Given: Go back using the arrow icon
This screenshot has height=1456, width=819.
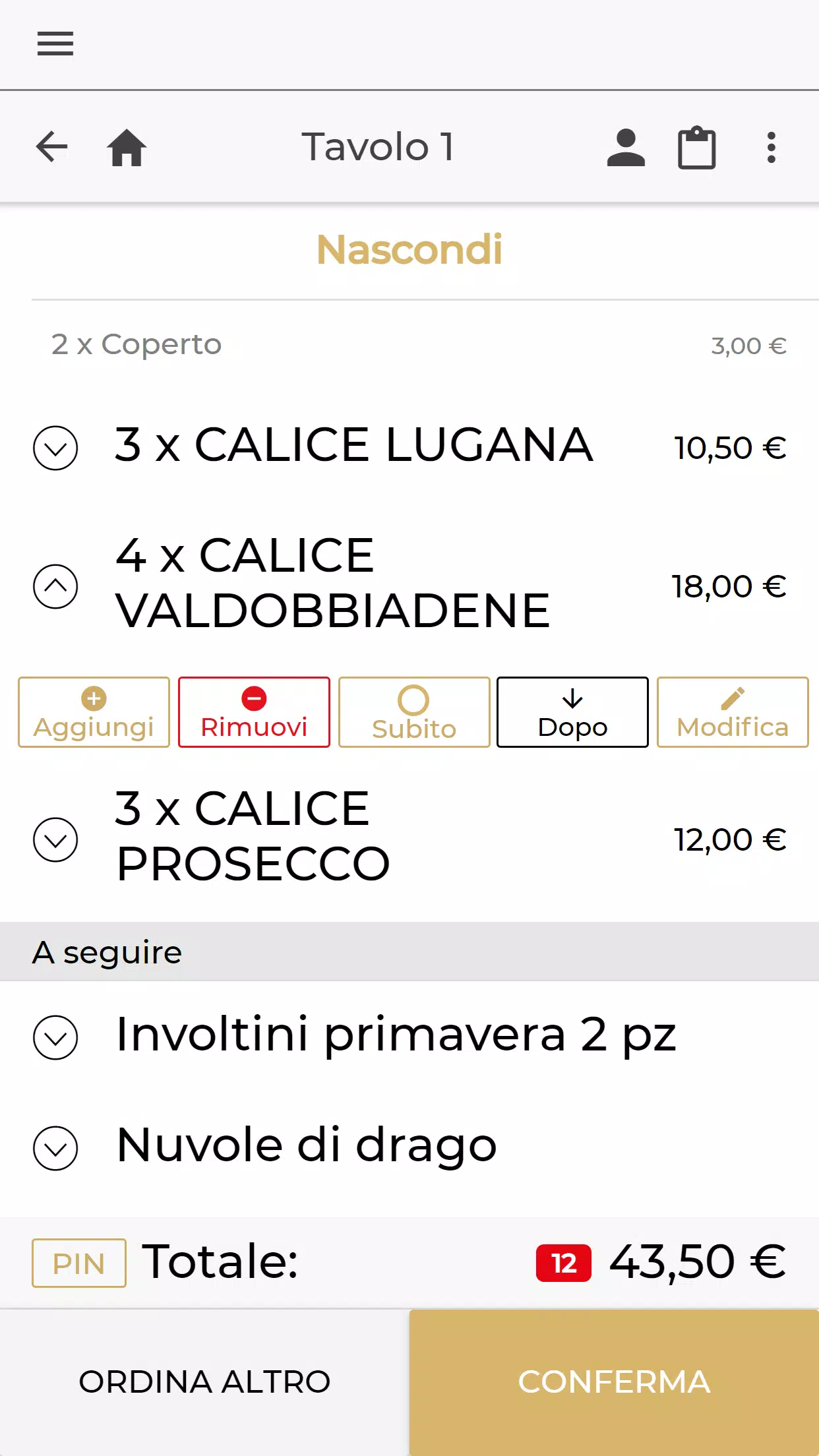Looking at the screenshot, I should click(x=52, y=146).
